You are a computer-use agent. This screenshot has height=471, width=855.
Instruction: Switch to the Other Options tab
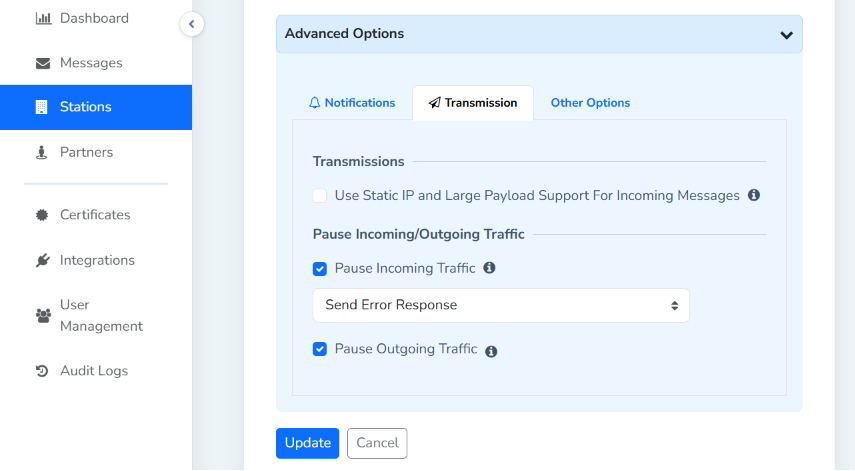click(x=590, y=103)
